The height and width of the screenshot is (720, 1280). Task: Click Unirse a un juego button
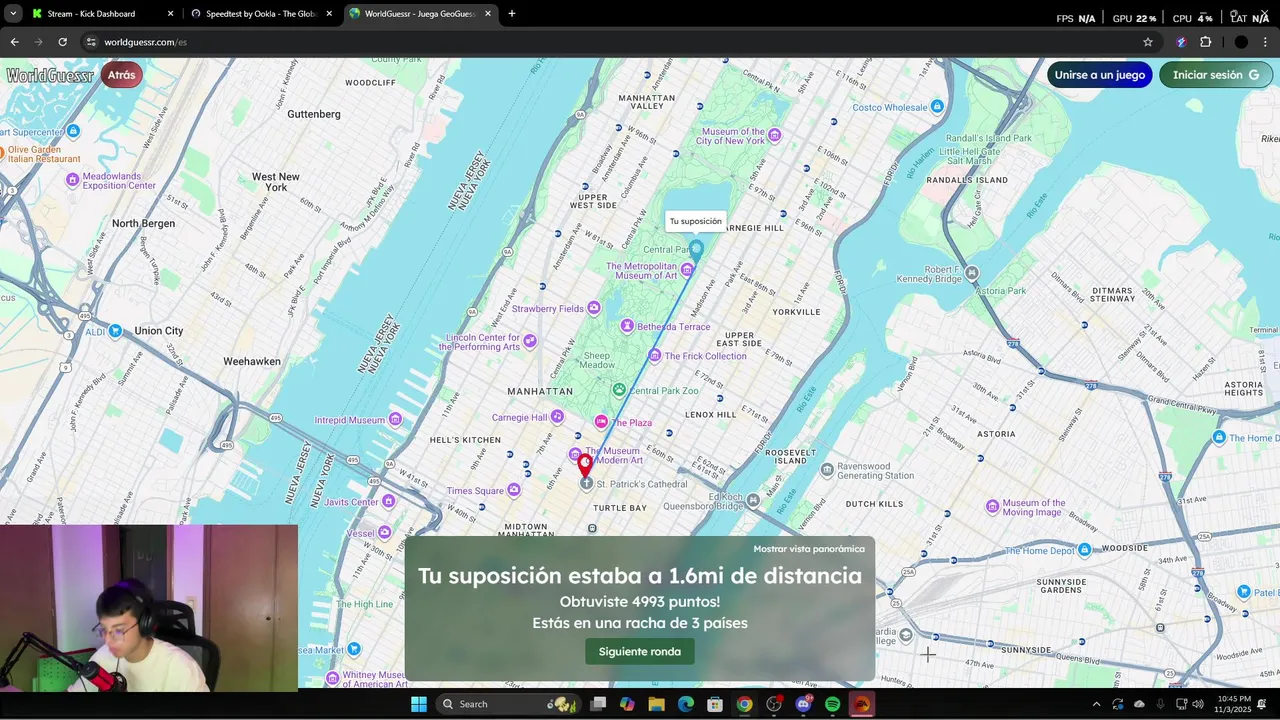pyautogui.click(x=1100, y=75)
